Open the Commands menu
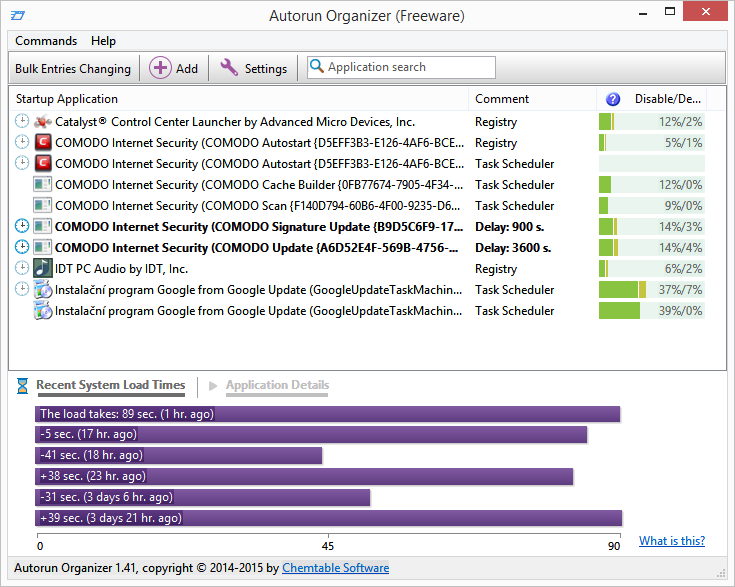735x587 pixels. [46, 41]
